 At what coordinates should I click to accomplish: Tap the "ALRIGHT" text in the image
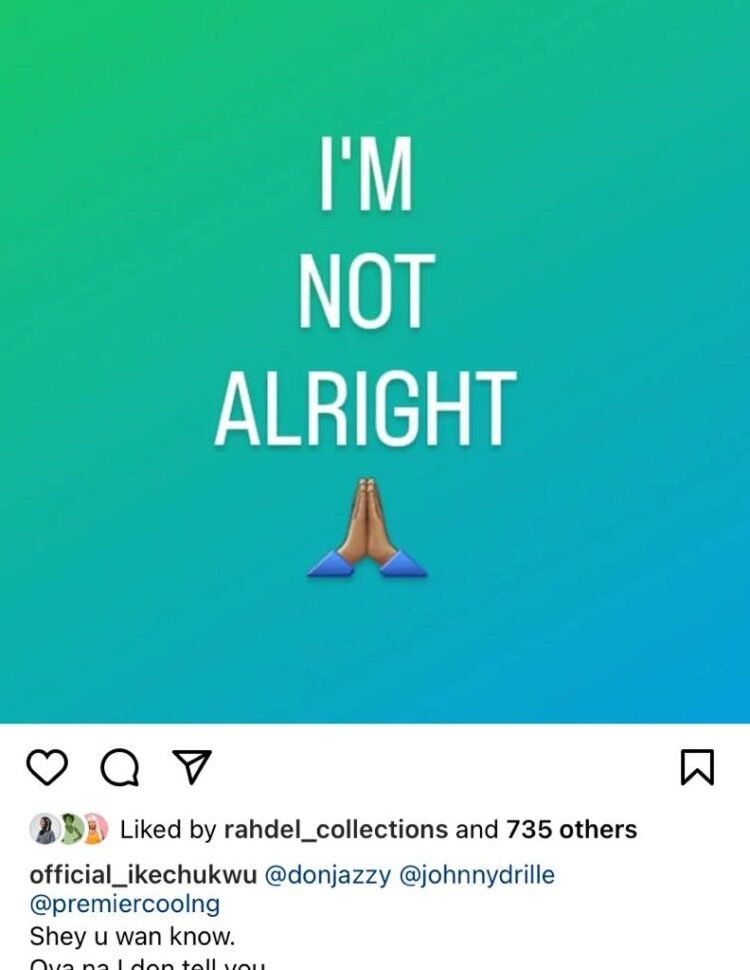366,408
